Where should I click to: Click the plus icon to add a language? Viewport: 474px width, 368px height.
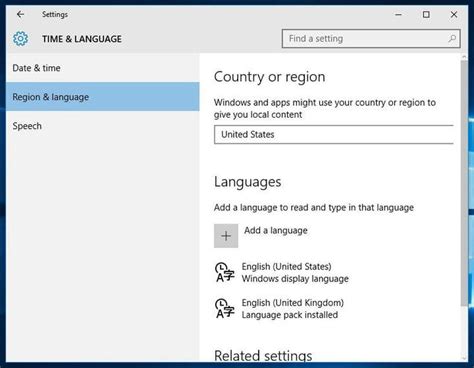click(226, 236)
